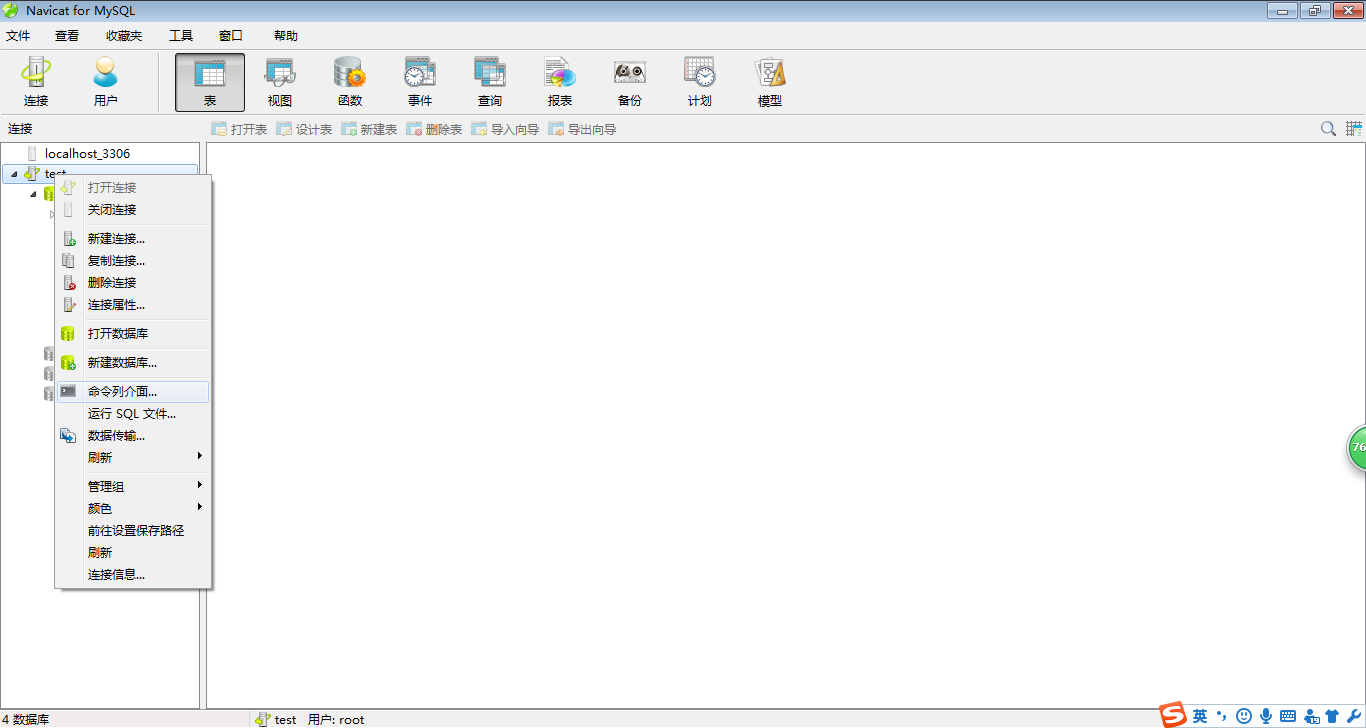Collapse the test connection tree arrow

pos(14,174)
